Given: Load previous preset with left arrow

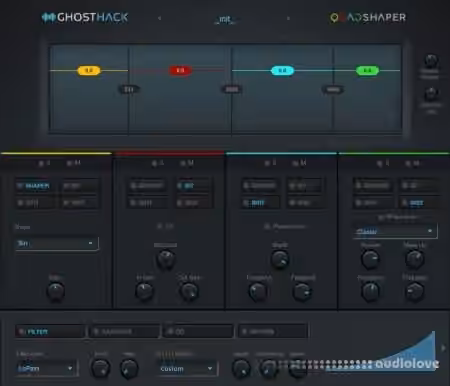Looking at the screenshot, I should click(159, 18).
